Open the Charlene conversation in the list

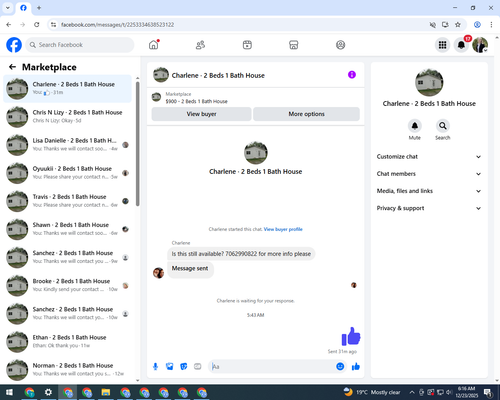tap(67, 88)
